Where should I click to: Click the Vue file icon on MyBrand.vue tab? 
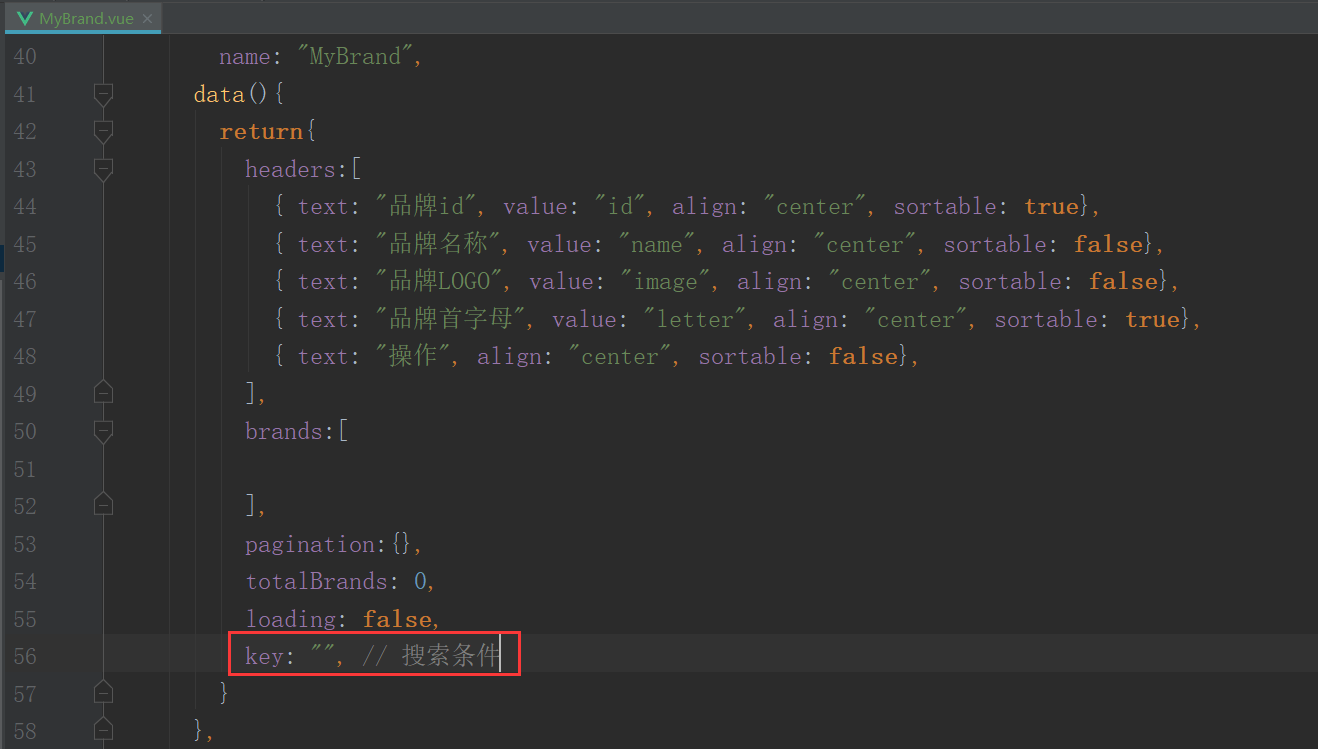point(23,19)
